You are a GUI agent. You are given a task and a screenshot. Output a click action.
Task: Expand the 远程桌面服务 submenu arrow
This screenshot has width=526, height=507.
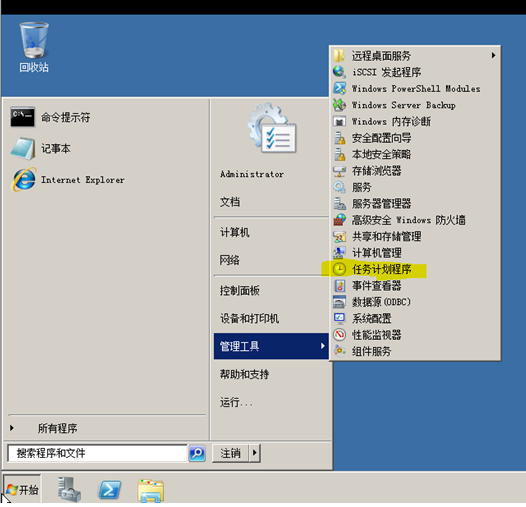[x=493, y=55]
